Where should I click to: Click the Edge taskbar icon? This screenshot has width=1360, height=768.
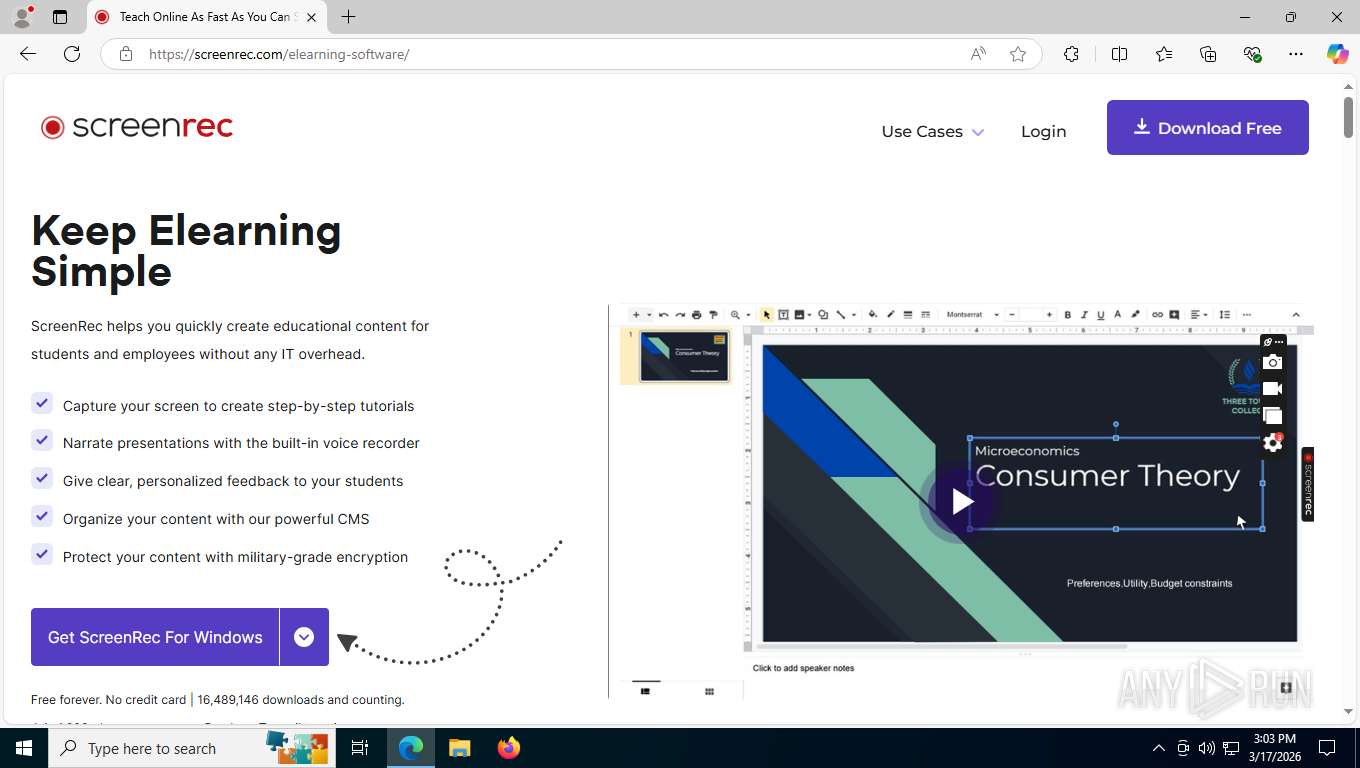(411, 748)
